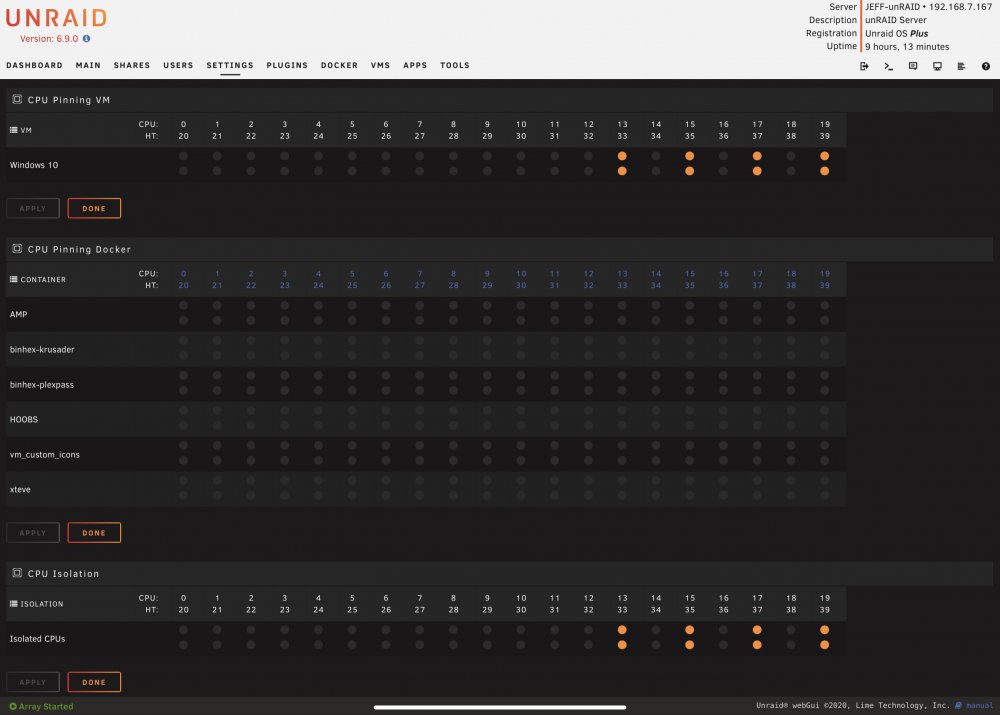The height and width of the screenshot is (715, 1000).
Task: Pin HT 39 to AMP container
Action: click(x=825, y=321)
